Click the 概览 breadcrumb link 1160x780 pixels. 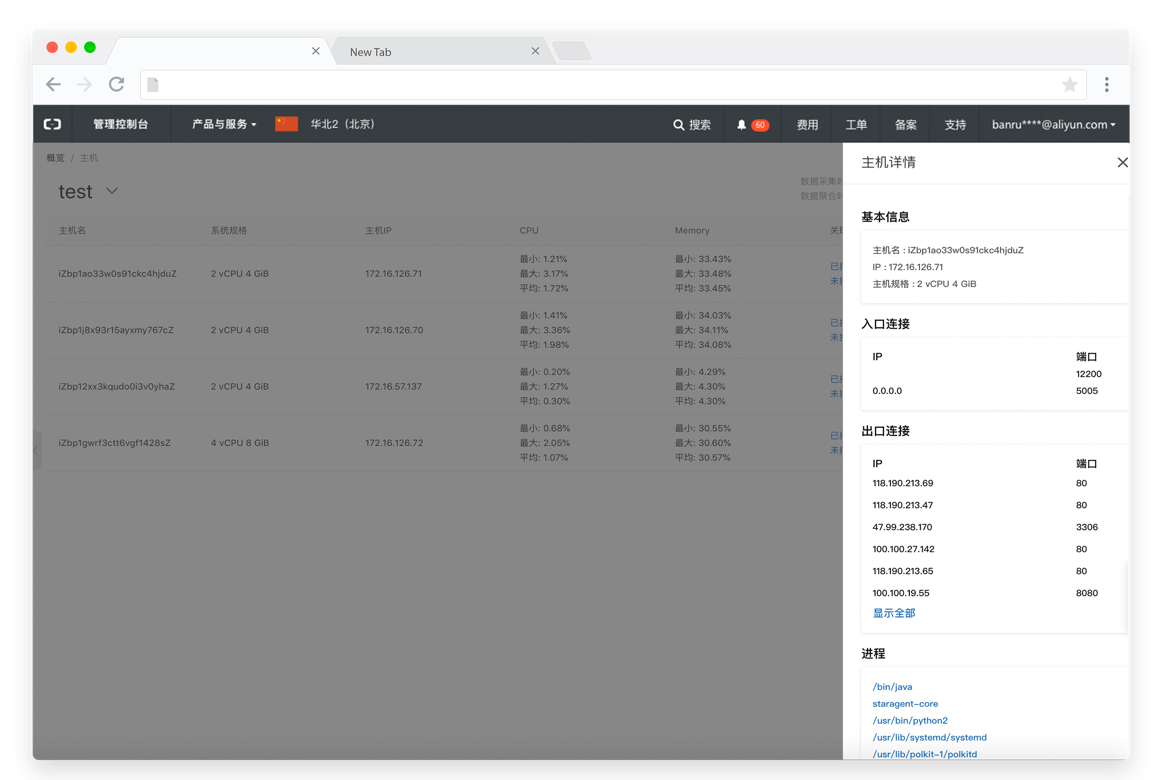point(55,158)
